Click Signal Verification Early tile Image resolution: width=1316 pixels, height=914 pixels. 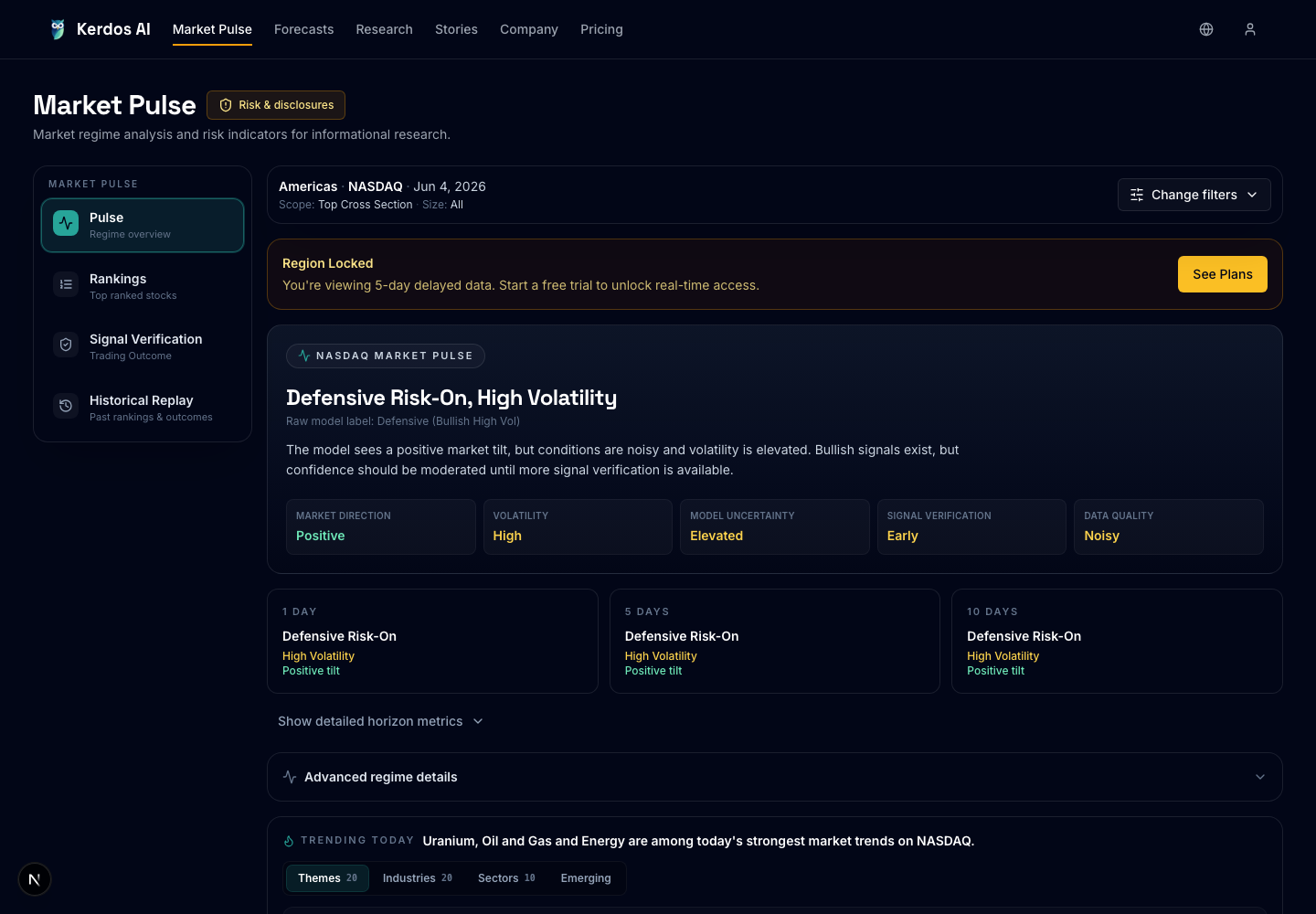coord(971,526)
